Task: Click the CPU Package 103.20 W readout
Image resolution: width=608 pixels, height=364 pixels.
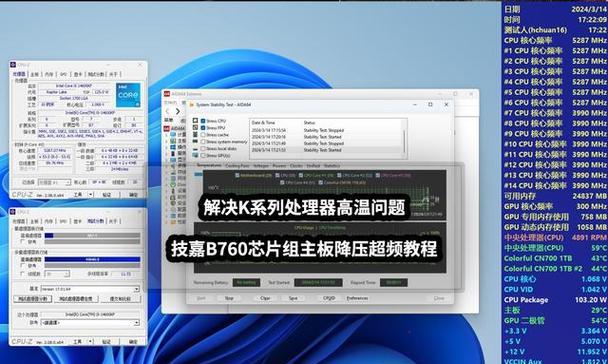Action: tap(555, 300)
